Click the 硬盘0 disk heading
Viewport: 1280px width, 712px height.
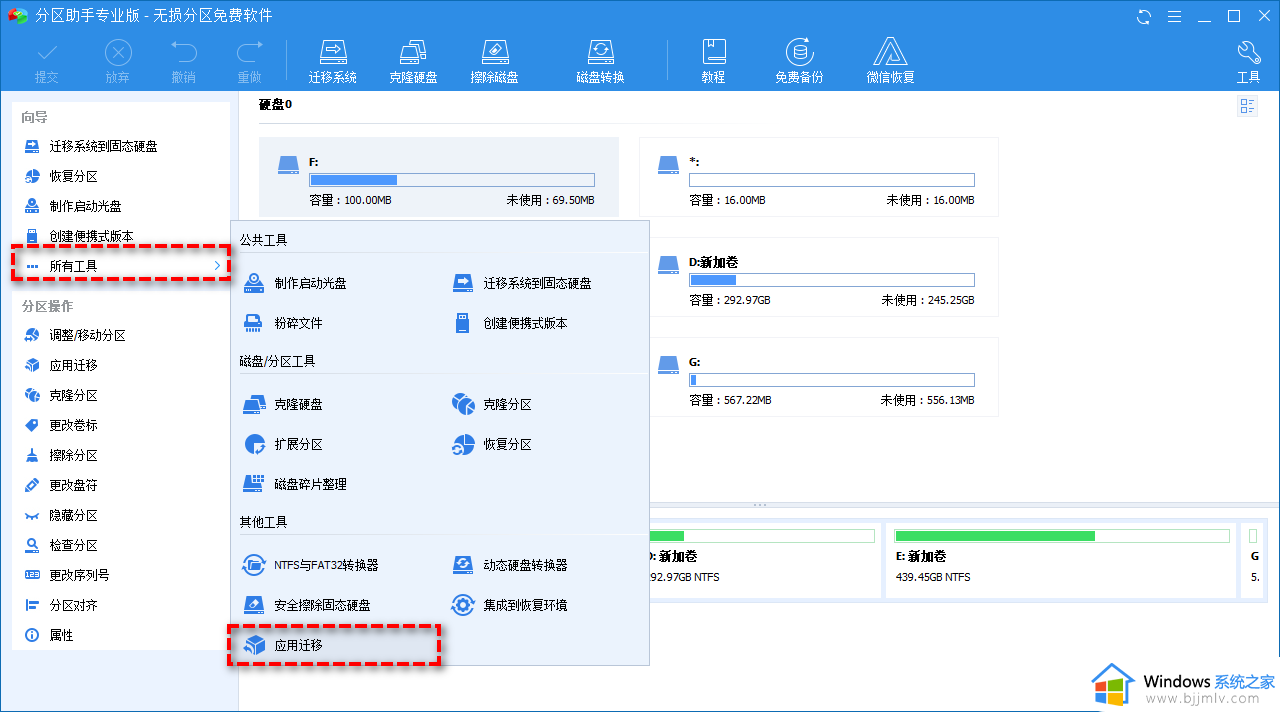[x=275, y=104]
